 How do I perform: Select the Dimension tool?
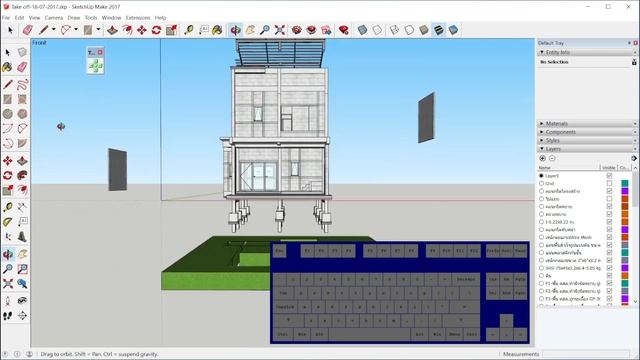[x=22, y=207]
